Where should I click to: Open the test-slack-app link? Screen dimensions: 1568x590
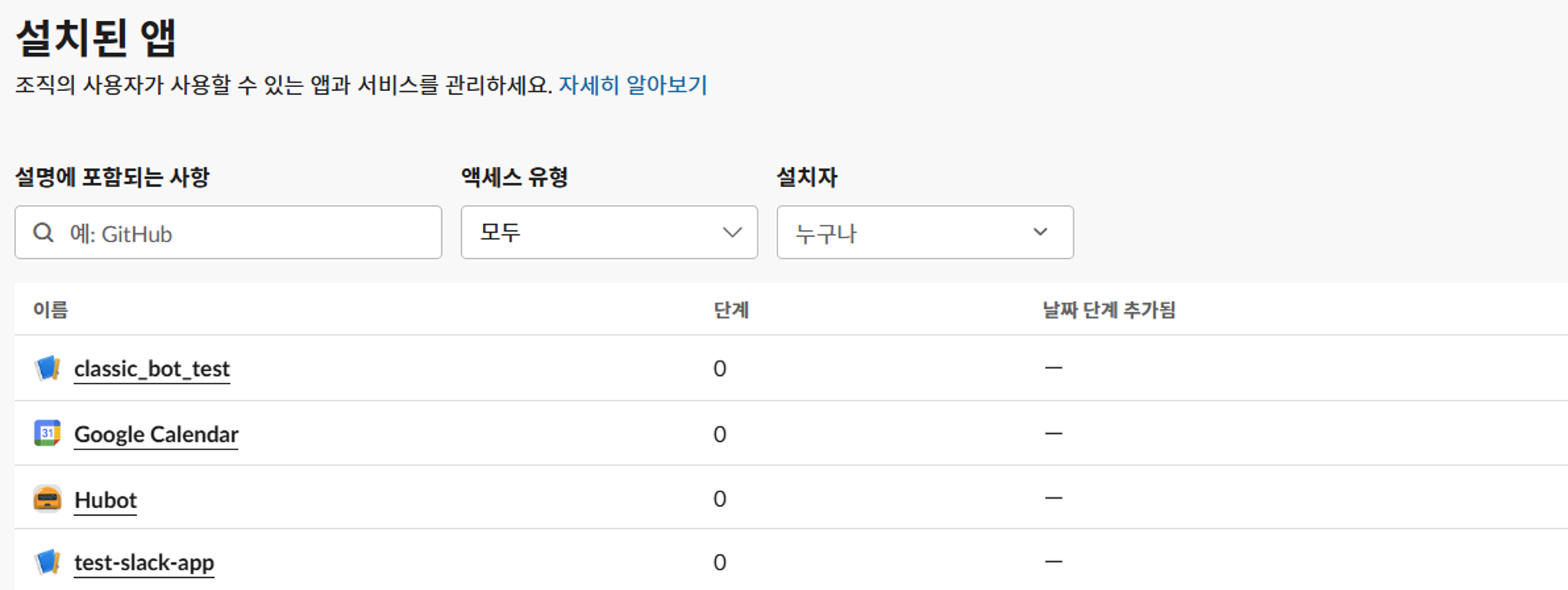(x=144, y=563)
